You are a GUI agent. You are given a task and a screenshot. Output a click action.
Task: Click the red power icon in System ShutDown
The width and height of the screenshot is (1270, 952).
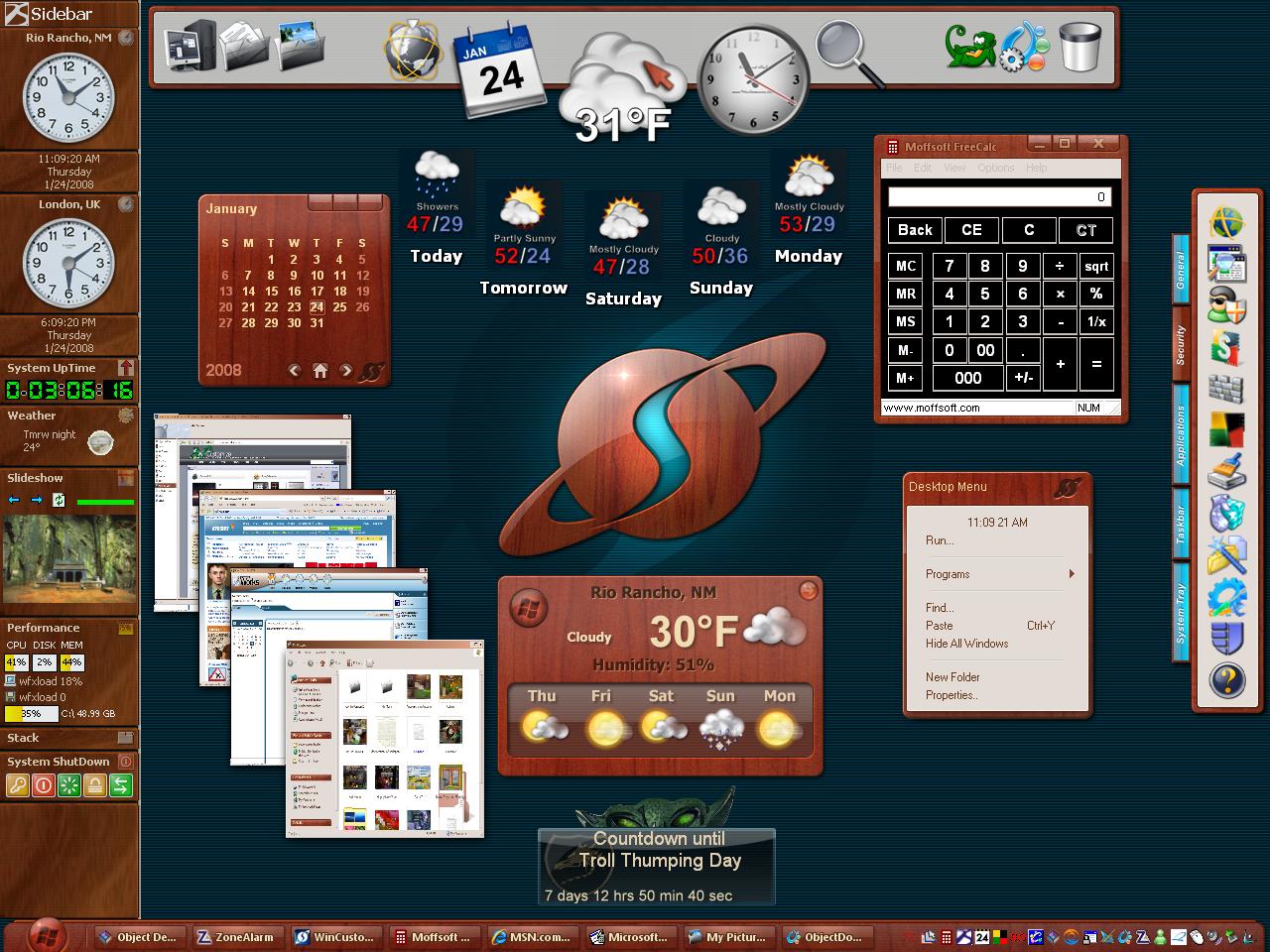click(x=43, y=785)
